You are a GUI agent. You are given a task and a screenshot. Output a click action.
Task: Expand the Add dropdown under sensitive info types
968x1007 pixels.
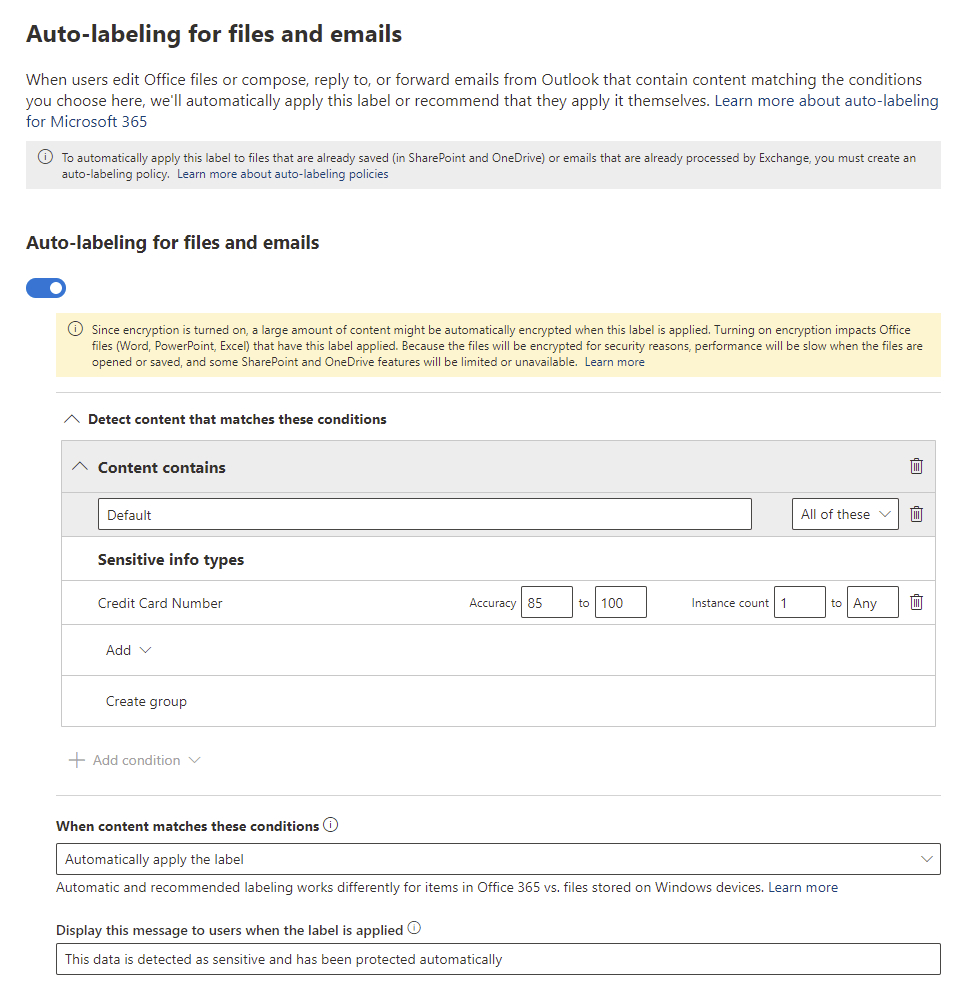pyautogui.click(x=129, y=650)
